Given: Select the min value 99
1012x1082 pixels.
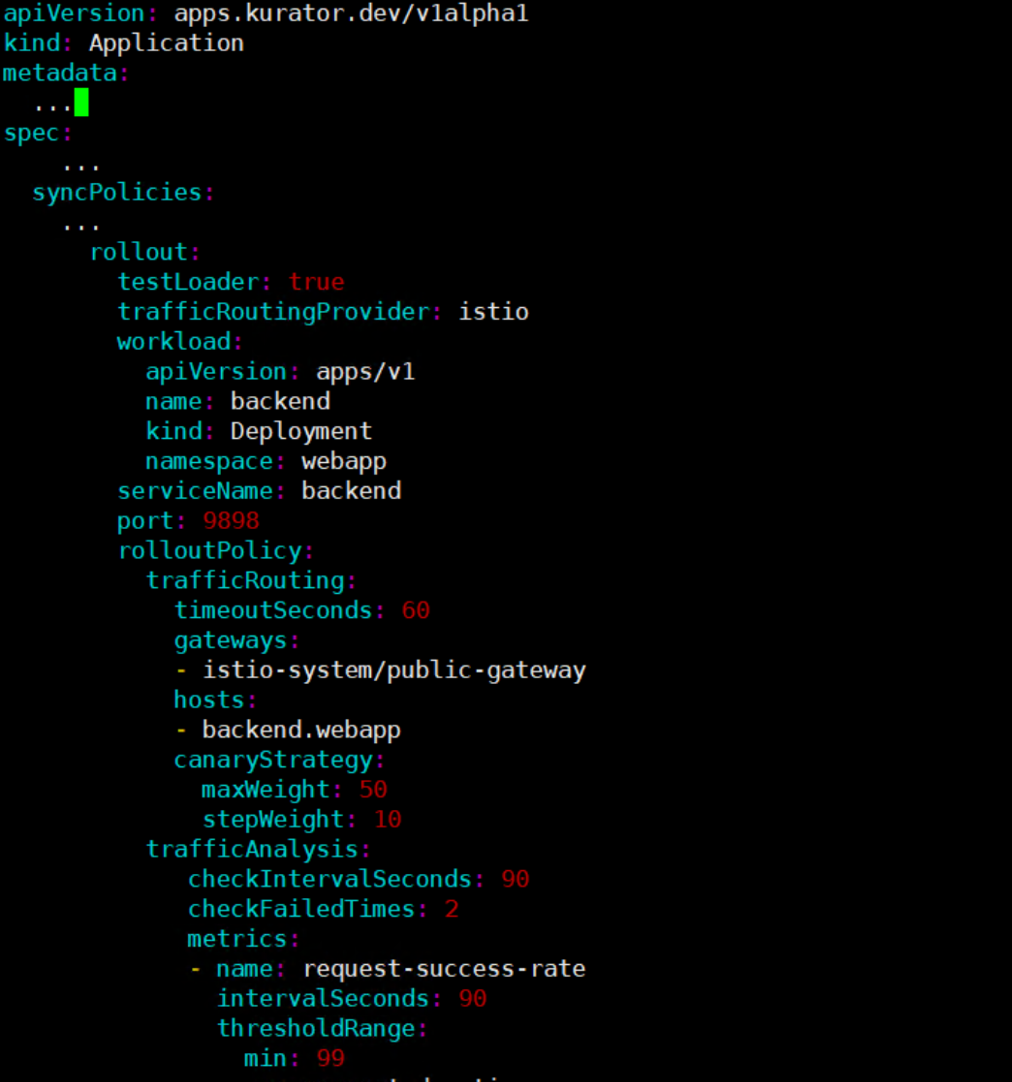Looking at the screenshot, I should click(x=330, y=1058).
